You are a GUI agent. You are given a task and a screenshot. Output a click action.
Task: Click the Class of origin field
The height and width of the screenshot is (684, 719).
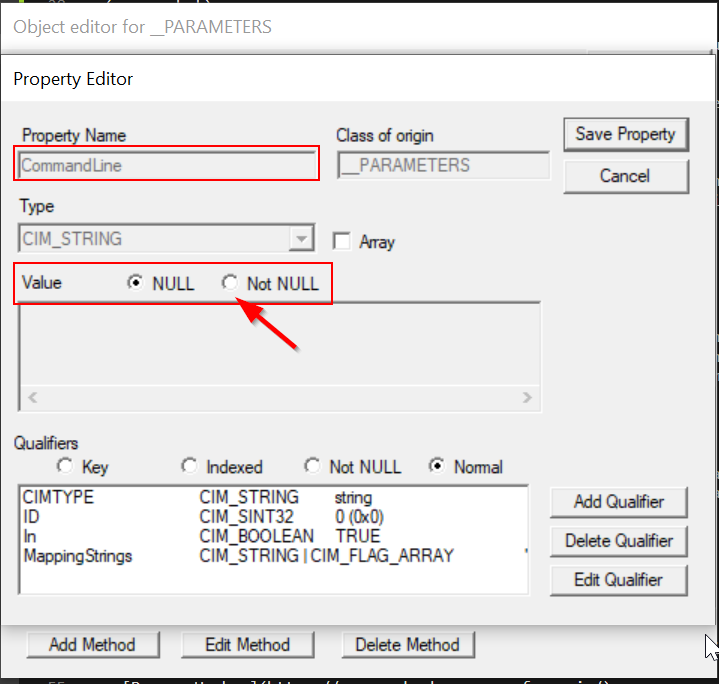click(x=443, y=165)
